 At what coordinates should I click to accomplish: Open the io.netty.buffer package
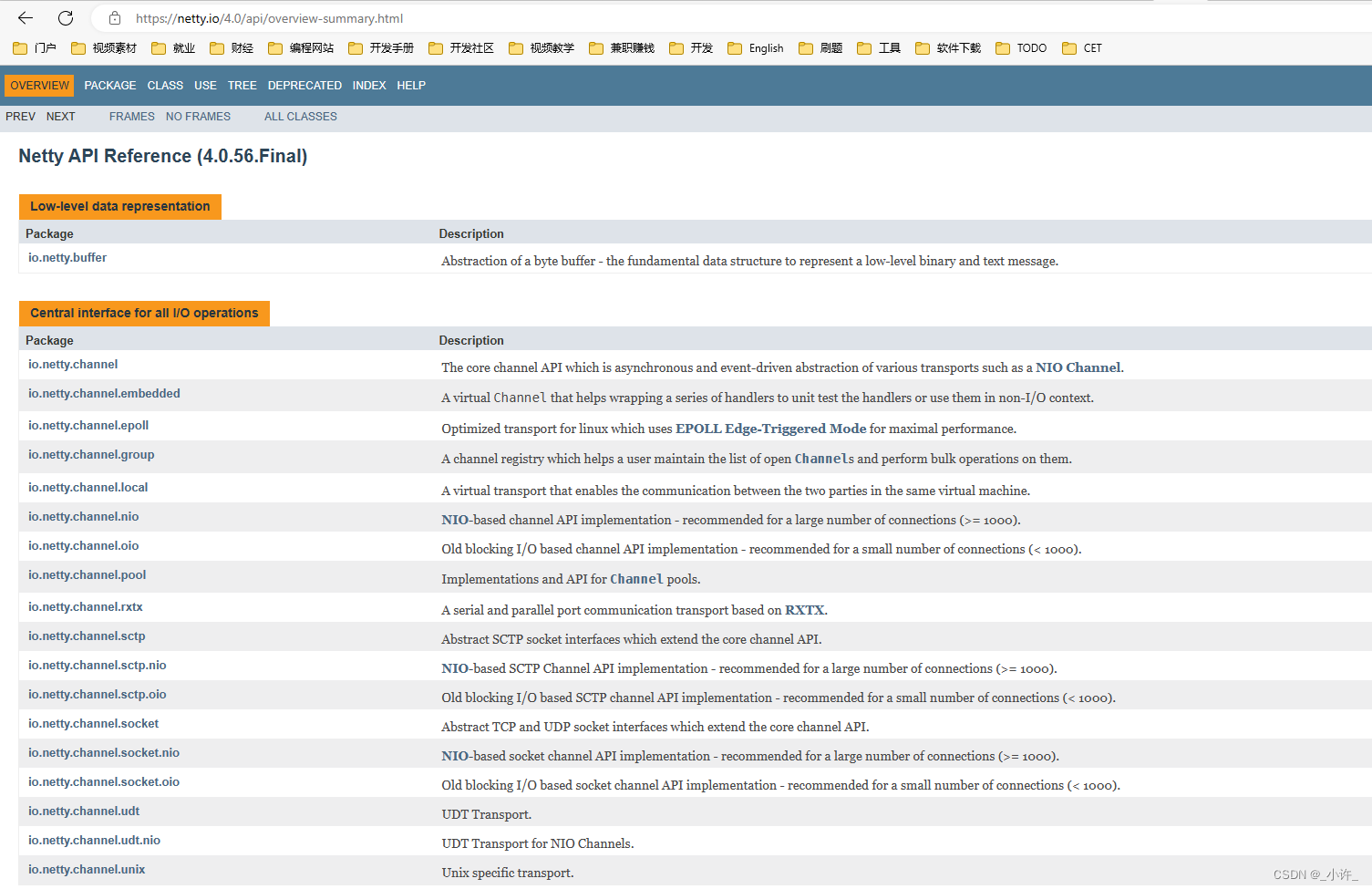click(67, 257)
